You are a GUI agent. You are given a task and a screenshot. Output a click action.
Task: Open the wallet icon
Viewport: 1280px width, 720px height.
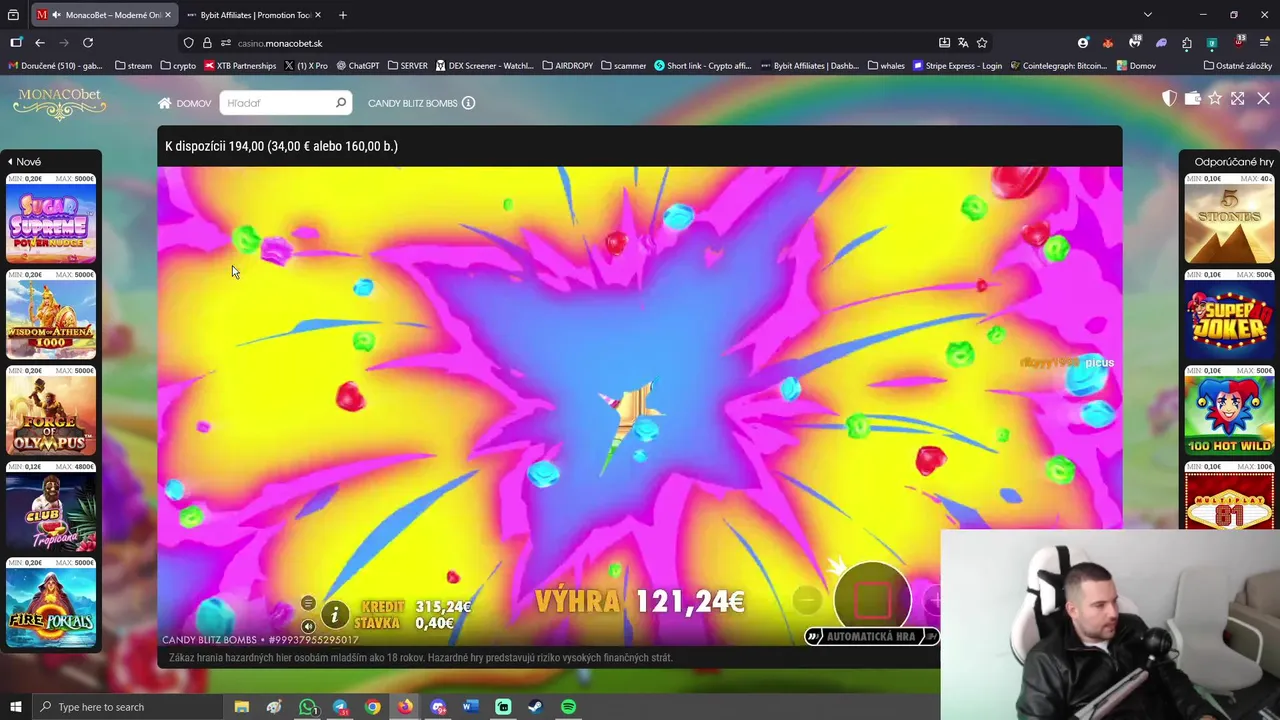pos(1192,98)
